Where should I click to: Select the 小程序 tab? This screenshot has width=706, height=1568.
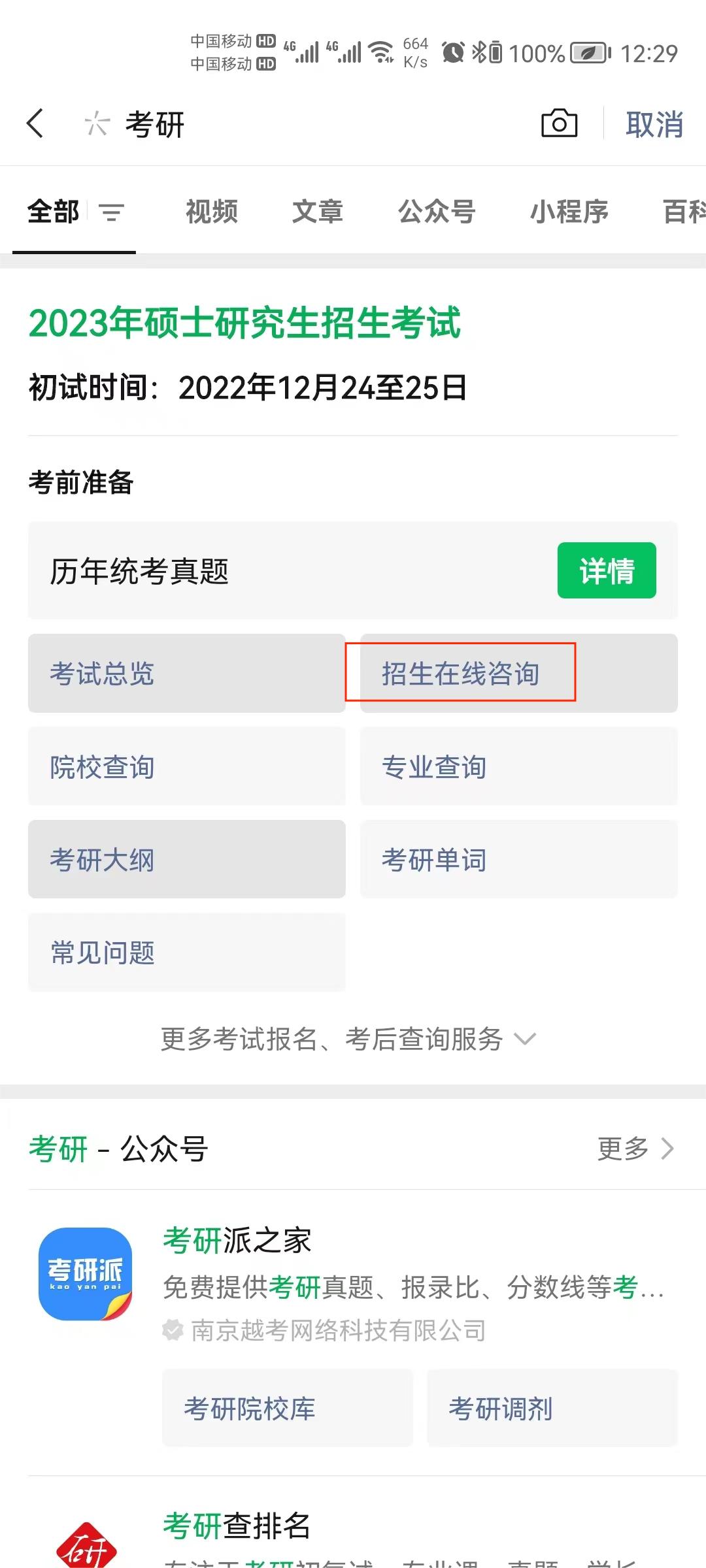(x=569, y=212)
